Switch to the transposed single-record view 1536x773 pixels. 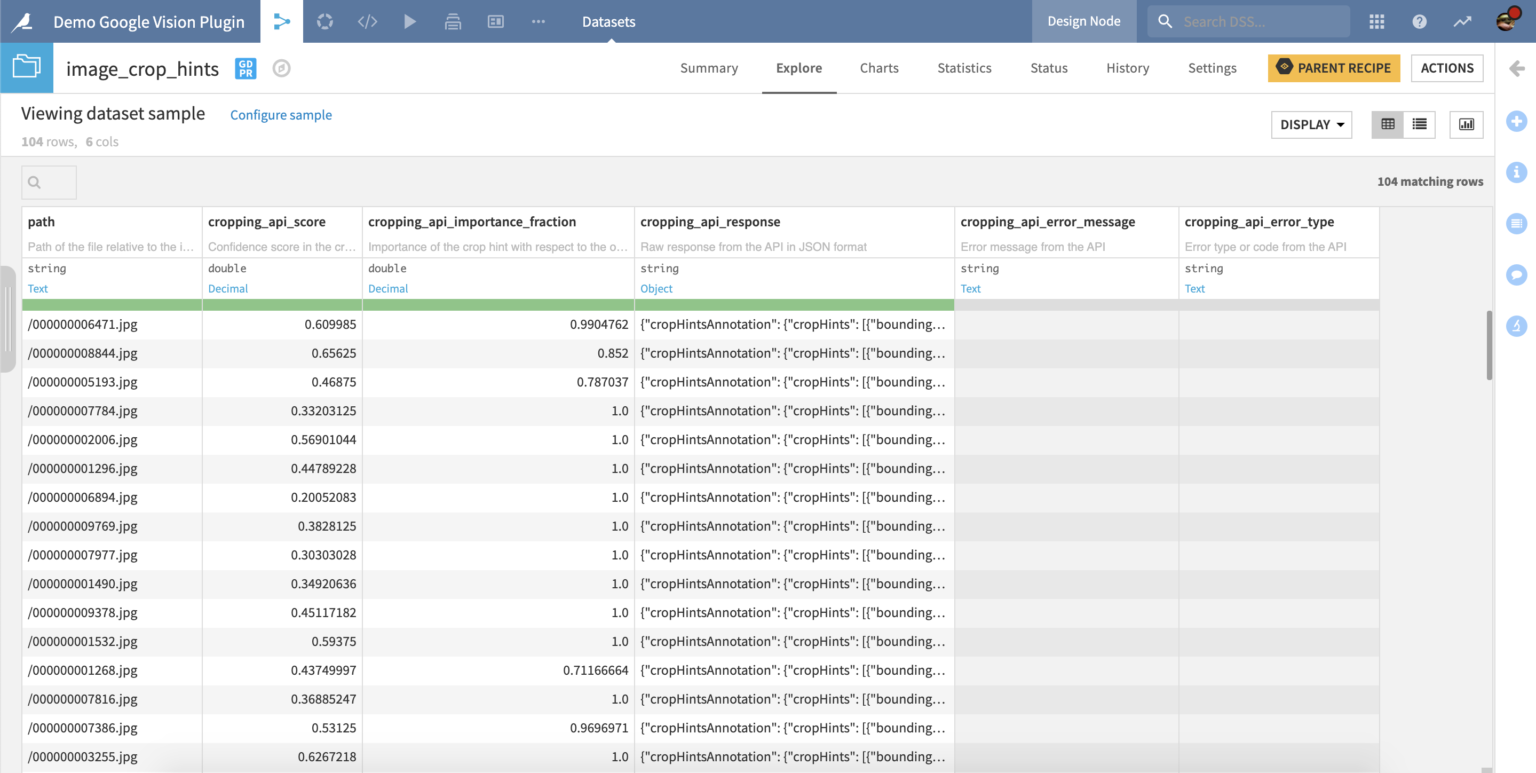click(1419, 124)
